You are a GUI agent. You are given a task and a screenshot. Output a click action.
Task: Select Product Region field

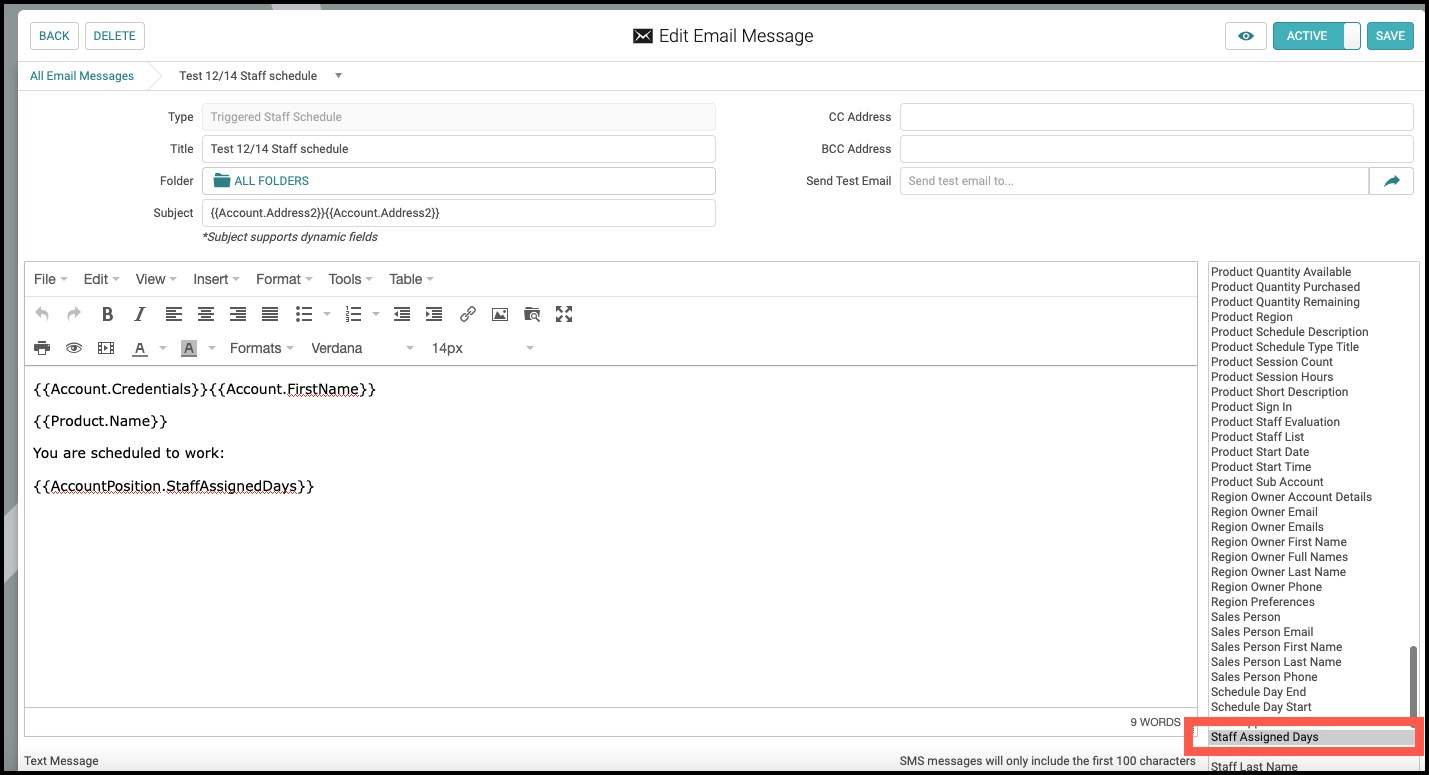pos(1252,317)
